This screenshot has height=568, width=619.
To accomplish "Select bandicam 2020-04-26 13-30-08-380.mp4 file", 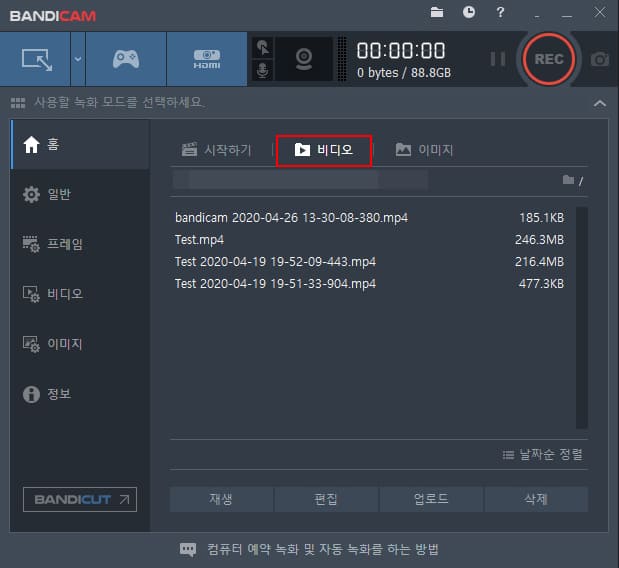I will click(370, 217).
